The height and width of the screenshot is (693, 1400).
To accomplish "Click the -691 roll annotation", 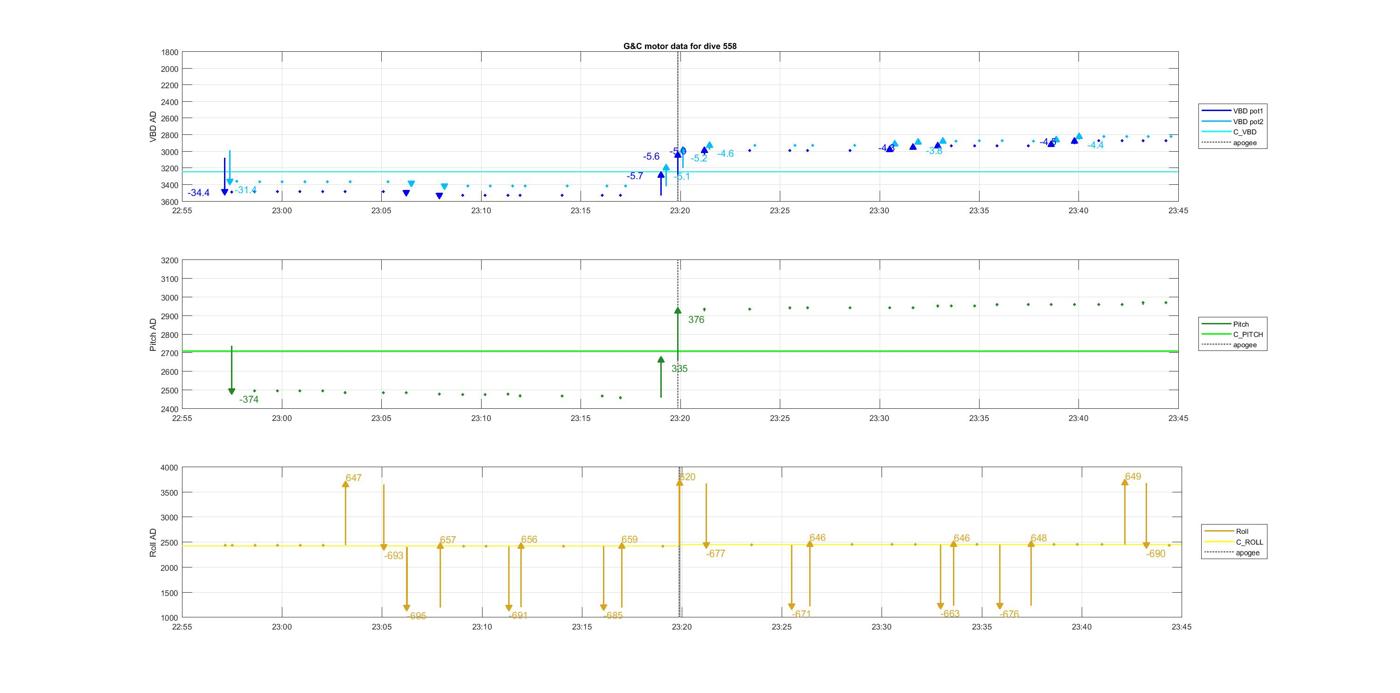I will (517, 616).
